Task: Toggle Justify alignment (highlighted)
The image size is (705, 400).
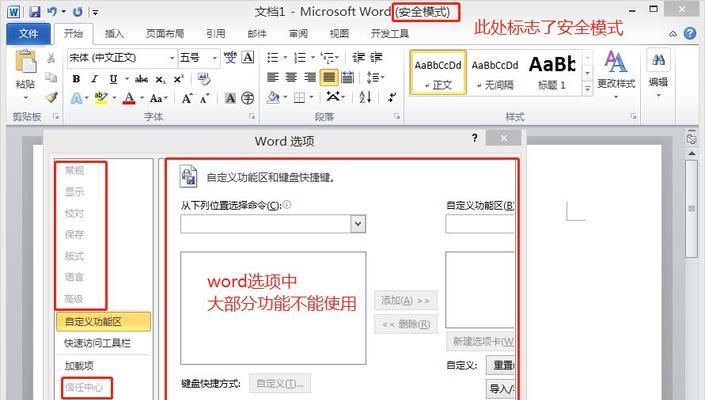Action: [x=329, y=77]
